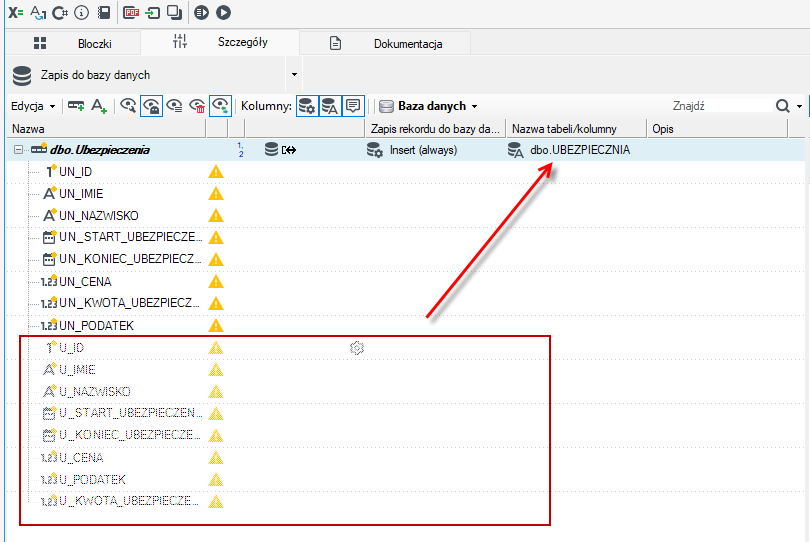Click the add text field A+ icon

click(99, 106)
